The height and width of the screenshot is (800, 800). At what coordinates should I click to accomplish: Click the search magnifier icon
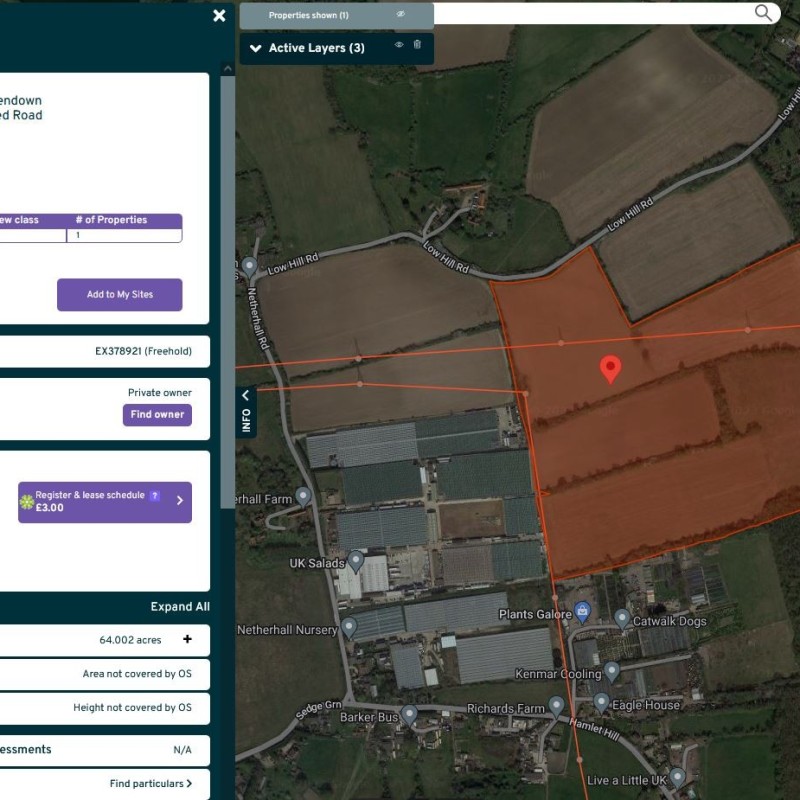(764, 12)
